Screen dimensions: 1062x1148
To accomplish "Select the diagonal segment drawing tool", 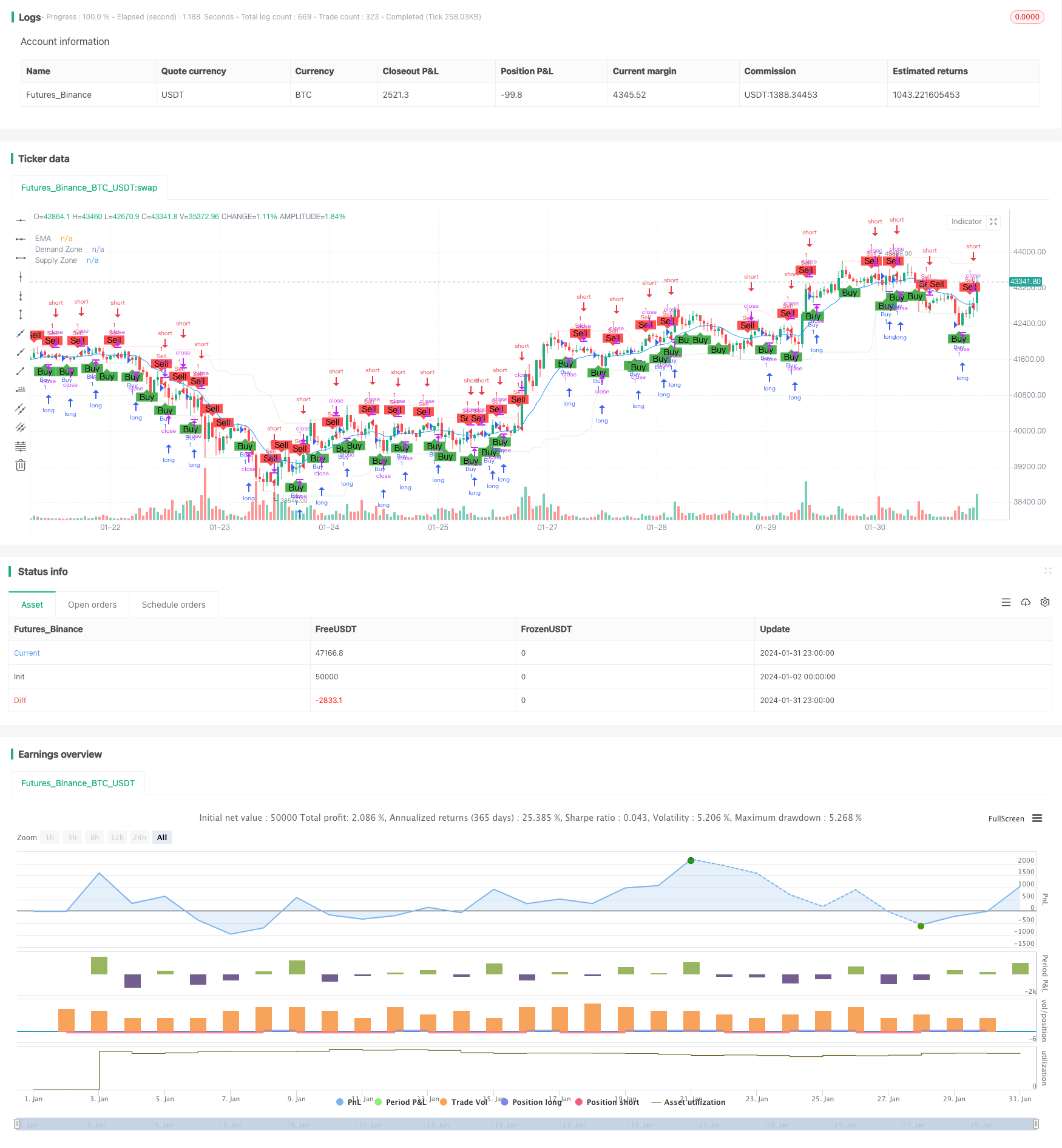I will (21, 371).
